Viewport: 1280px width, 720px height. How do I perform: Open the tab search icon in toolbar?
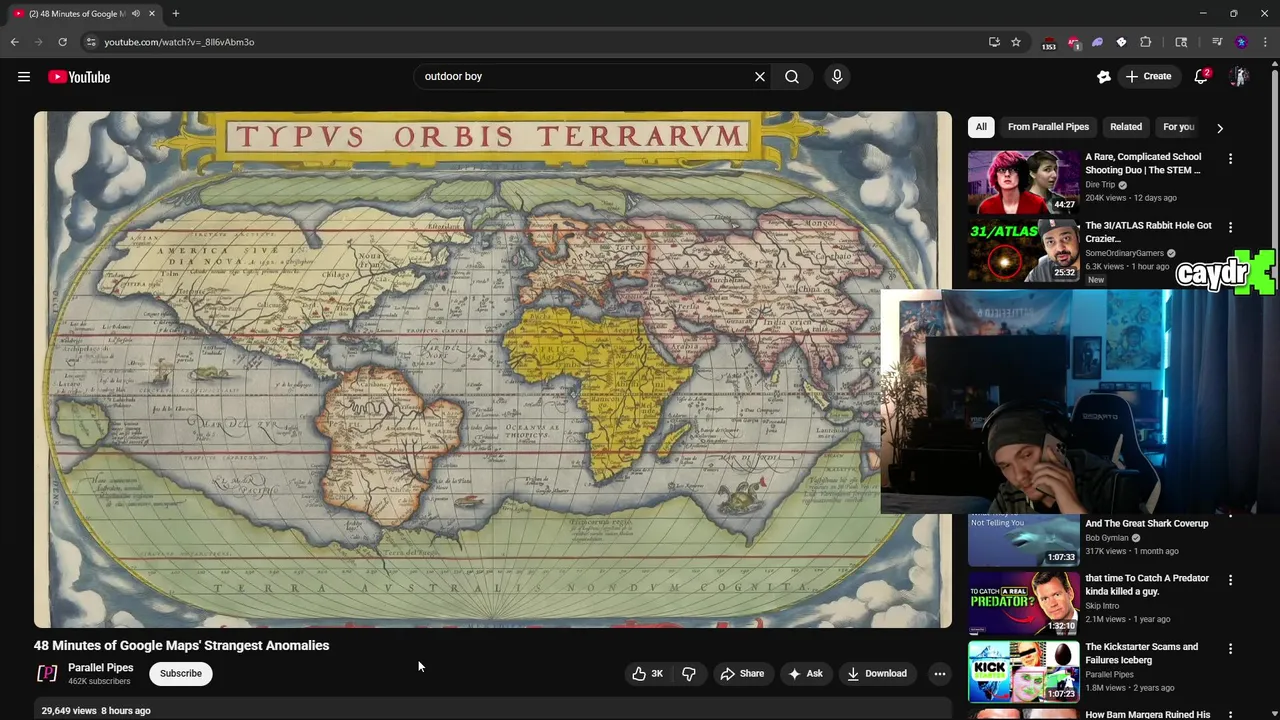tap(1181, 42)
